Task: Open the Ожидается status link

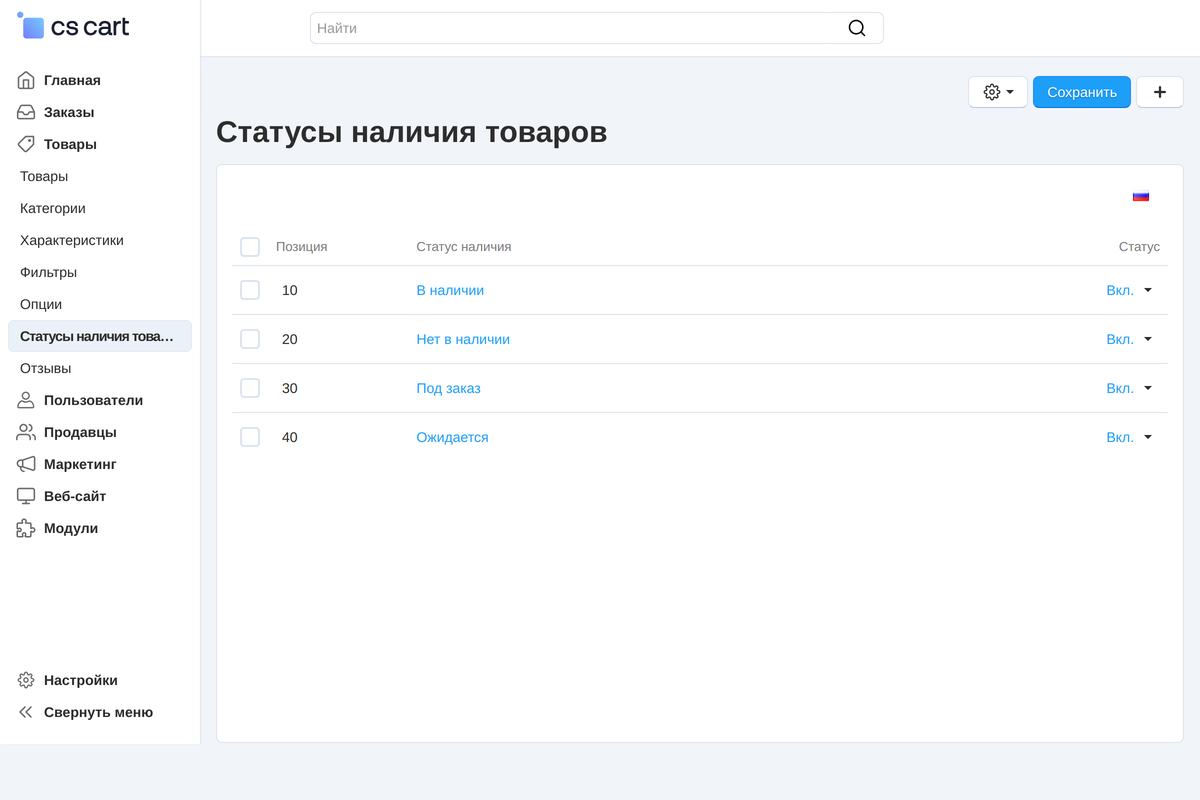Action: coord(452,437)
